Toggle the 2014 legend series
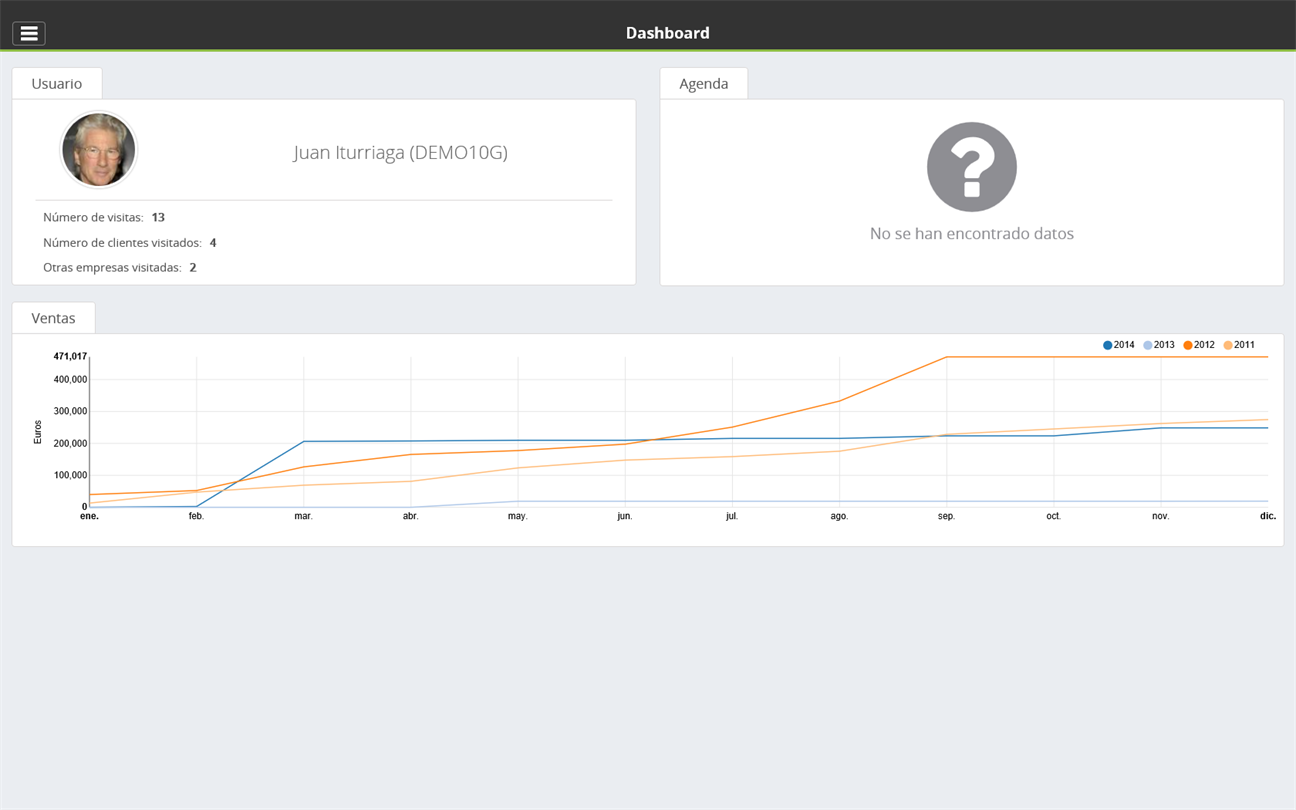 pos(1119,345)
